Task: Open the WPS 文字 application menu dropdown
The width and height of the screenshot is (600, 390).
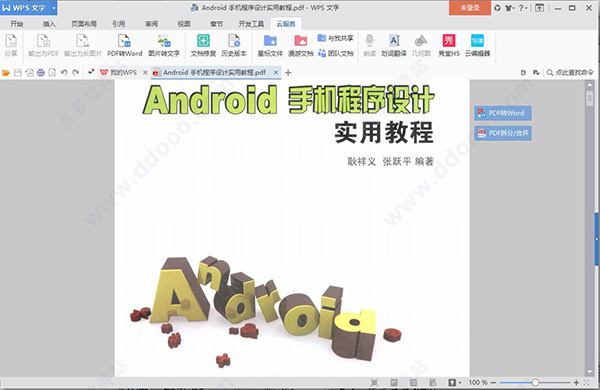Action: point(54,8)
